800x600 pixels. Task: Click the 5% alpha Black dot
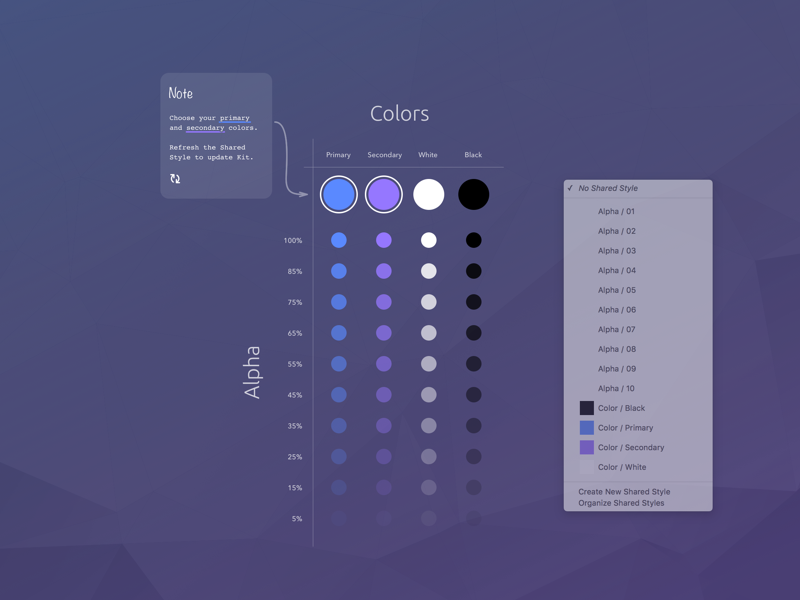click(473, 519)
